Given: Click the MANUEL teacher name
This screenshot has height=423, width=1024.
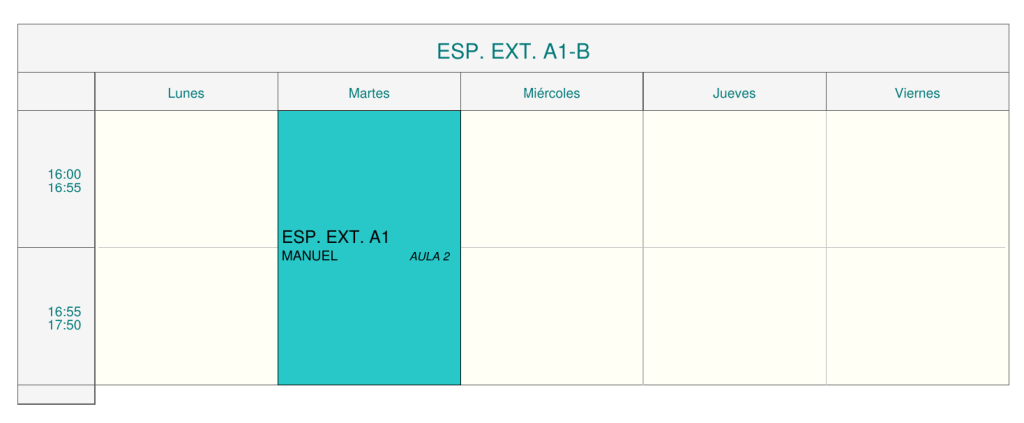Looking at the screenshot, I should pos(310,256).
